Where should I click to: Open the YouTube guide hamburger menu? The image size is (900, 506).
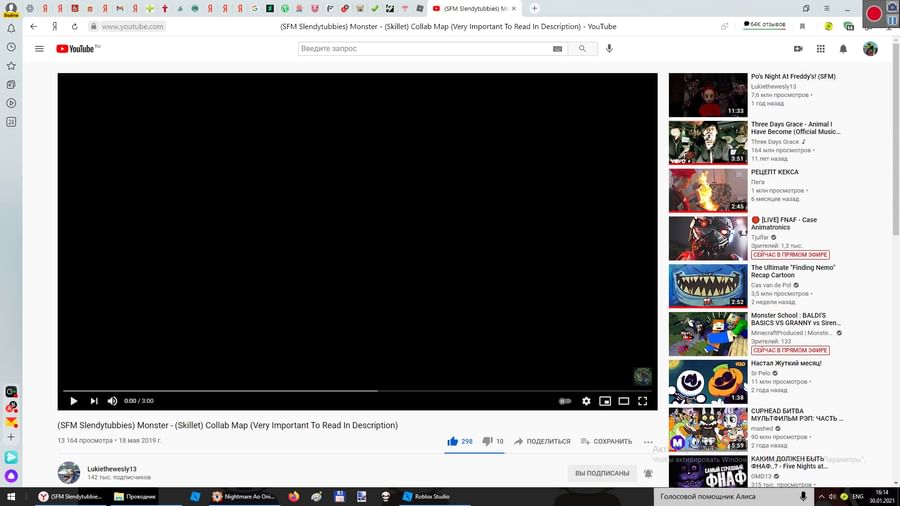(x=39, y=49)
